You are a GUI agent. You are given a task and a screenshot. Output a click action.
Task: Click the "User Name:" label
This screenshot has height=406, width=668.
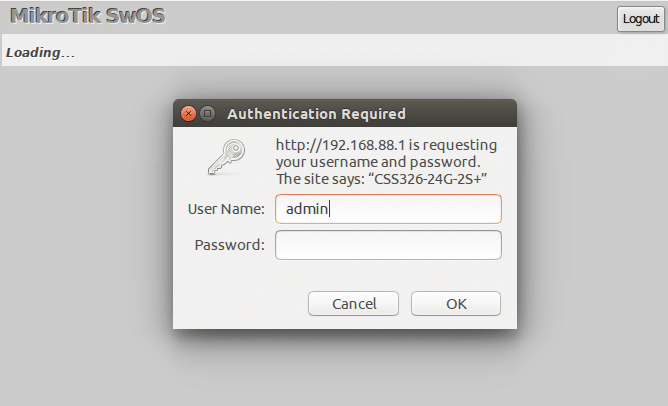[226, 209]
